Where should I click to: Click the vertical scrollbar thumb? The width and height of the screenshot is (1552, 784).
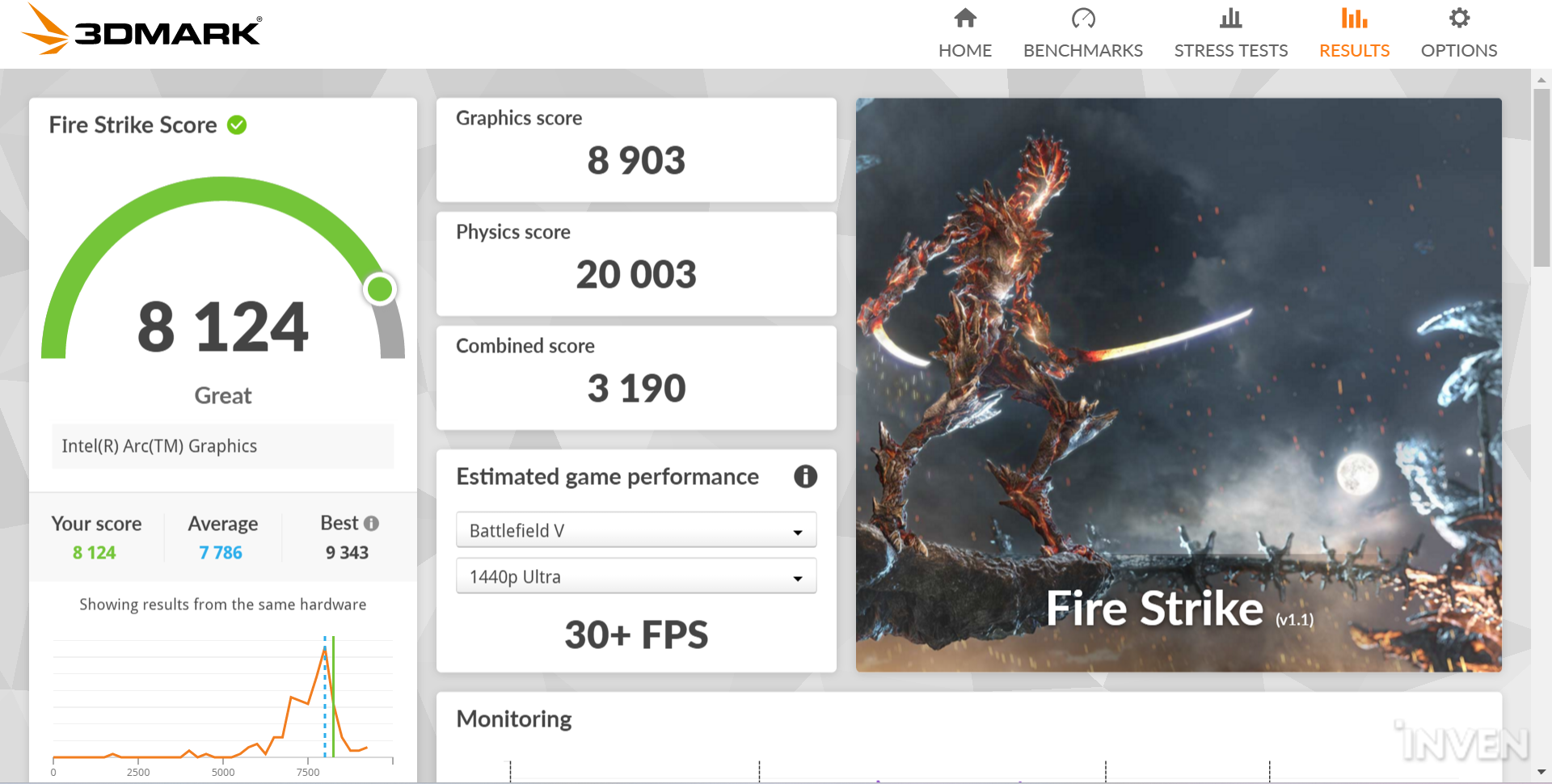[x=1541, y=178]
